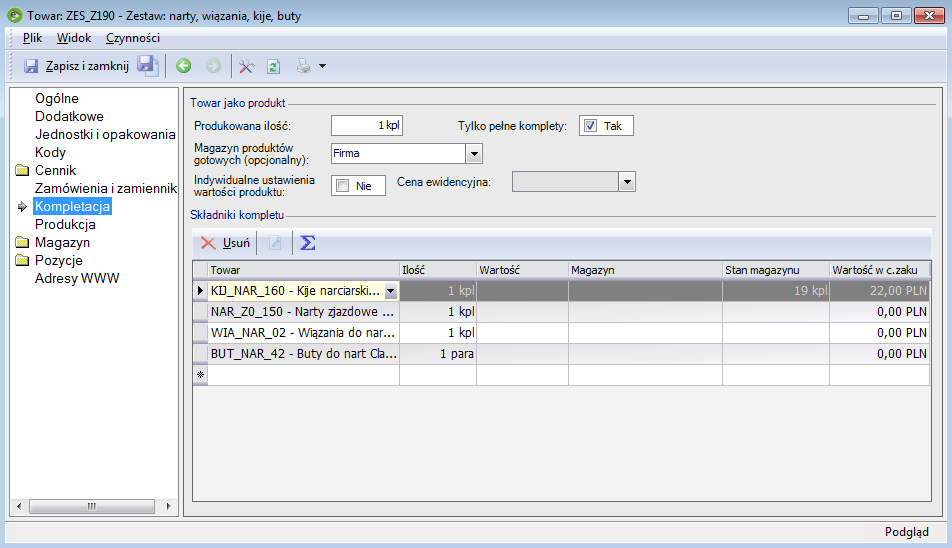Click the printer icon
The width and height of the screenshot is (952, 548).
pyautogui.click(x=304, y=66)
